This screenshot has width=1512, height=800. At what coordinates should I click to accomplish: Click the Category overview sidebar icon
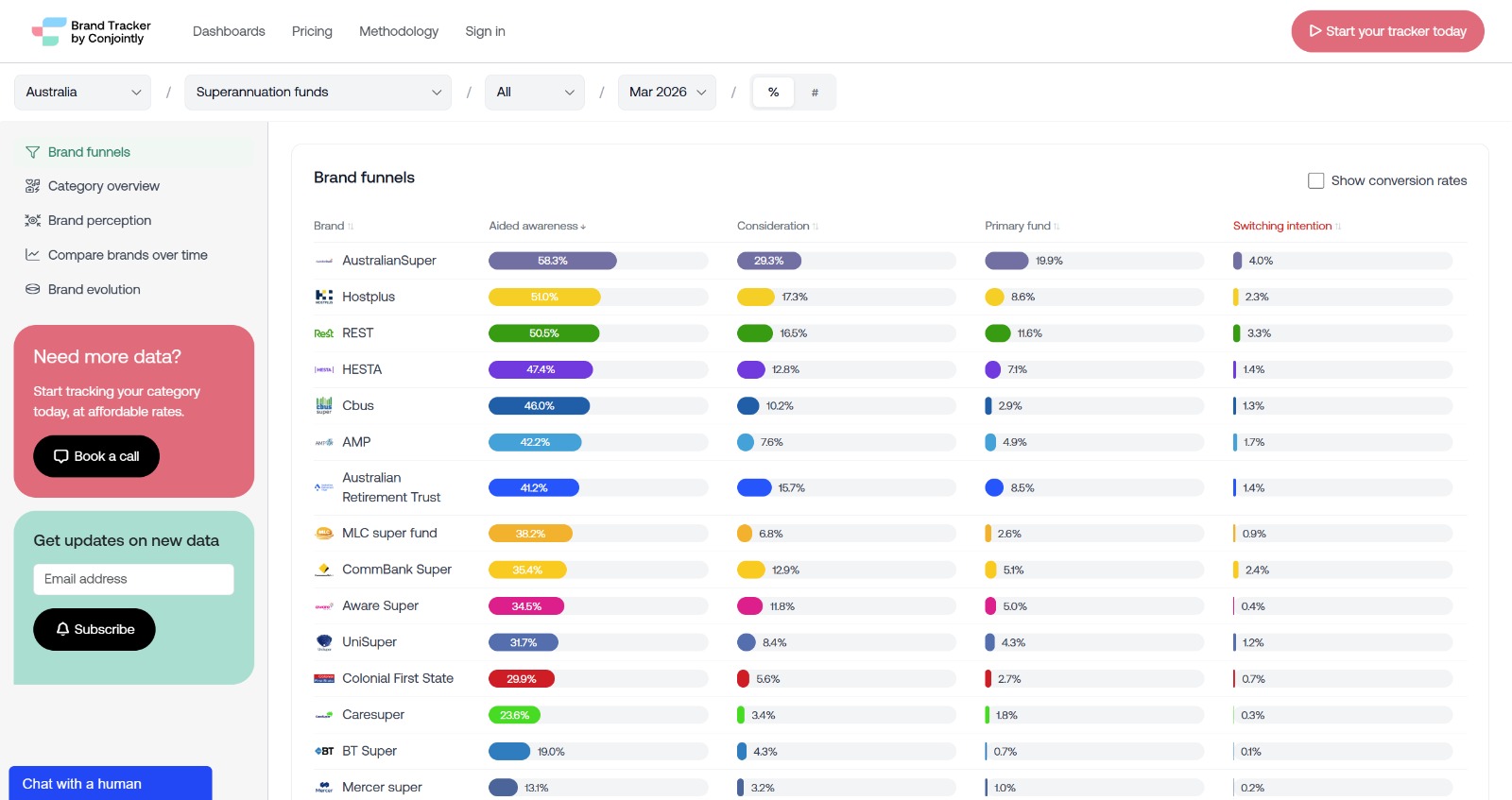pos(32,186)
